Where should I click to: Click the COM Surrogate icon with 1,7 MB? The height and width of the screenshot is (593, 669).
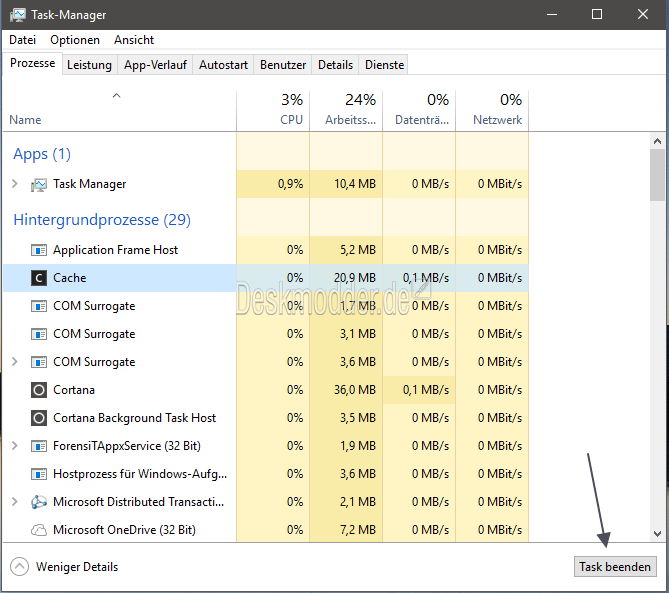click(x=39, y=306)
